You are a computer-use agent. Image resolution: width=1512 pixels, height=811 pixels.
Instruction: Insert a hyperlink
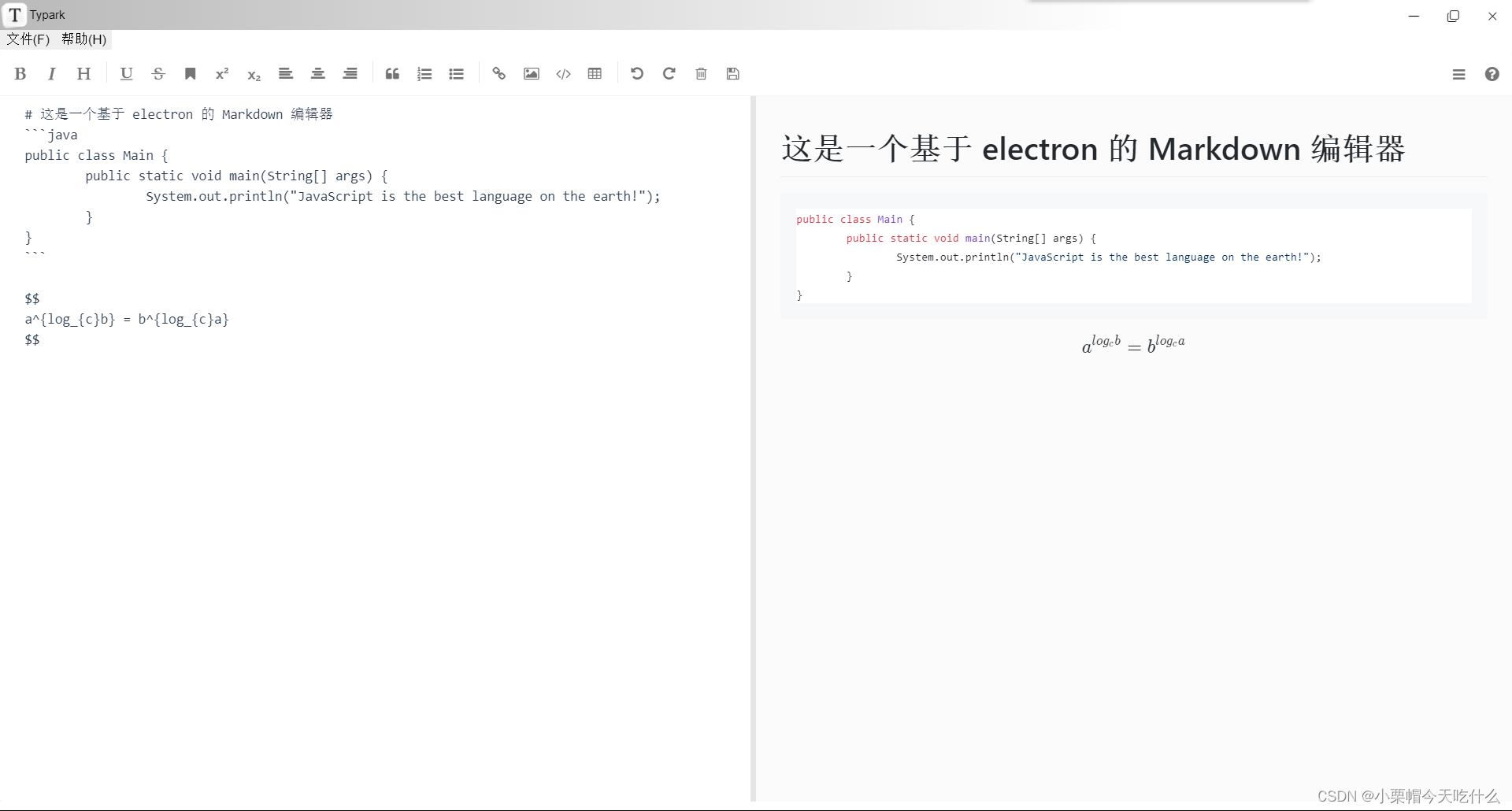coord(498,74)
